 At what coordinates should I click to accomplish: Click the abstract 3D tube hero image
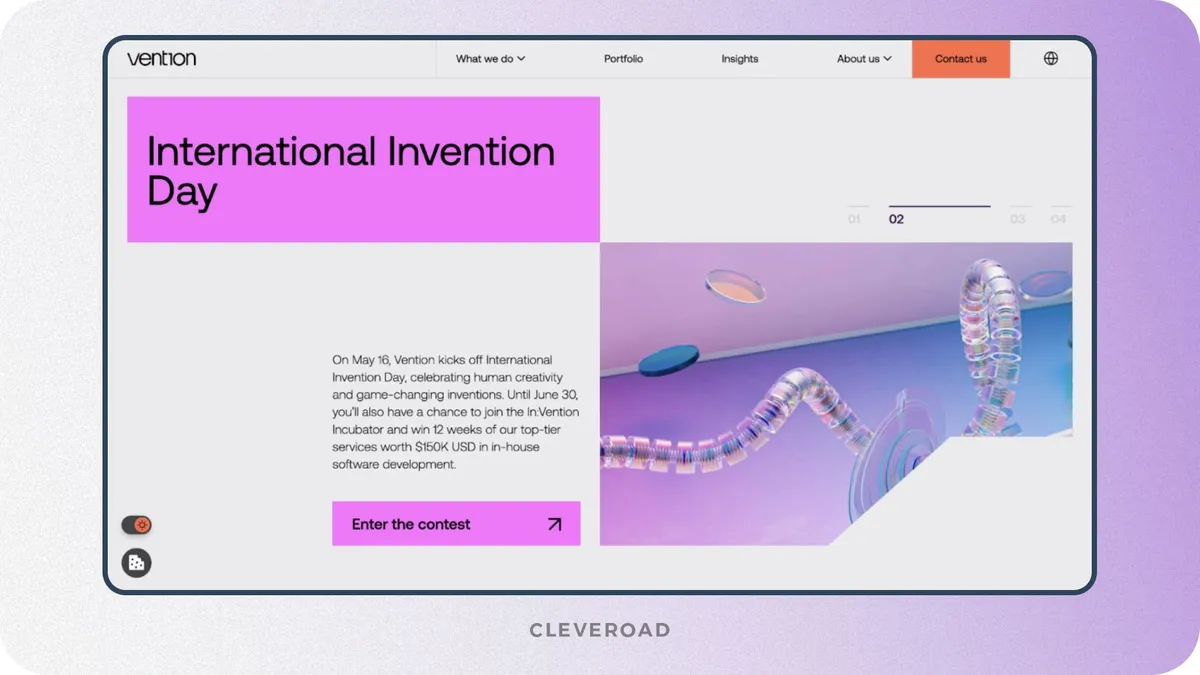836,394
